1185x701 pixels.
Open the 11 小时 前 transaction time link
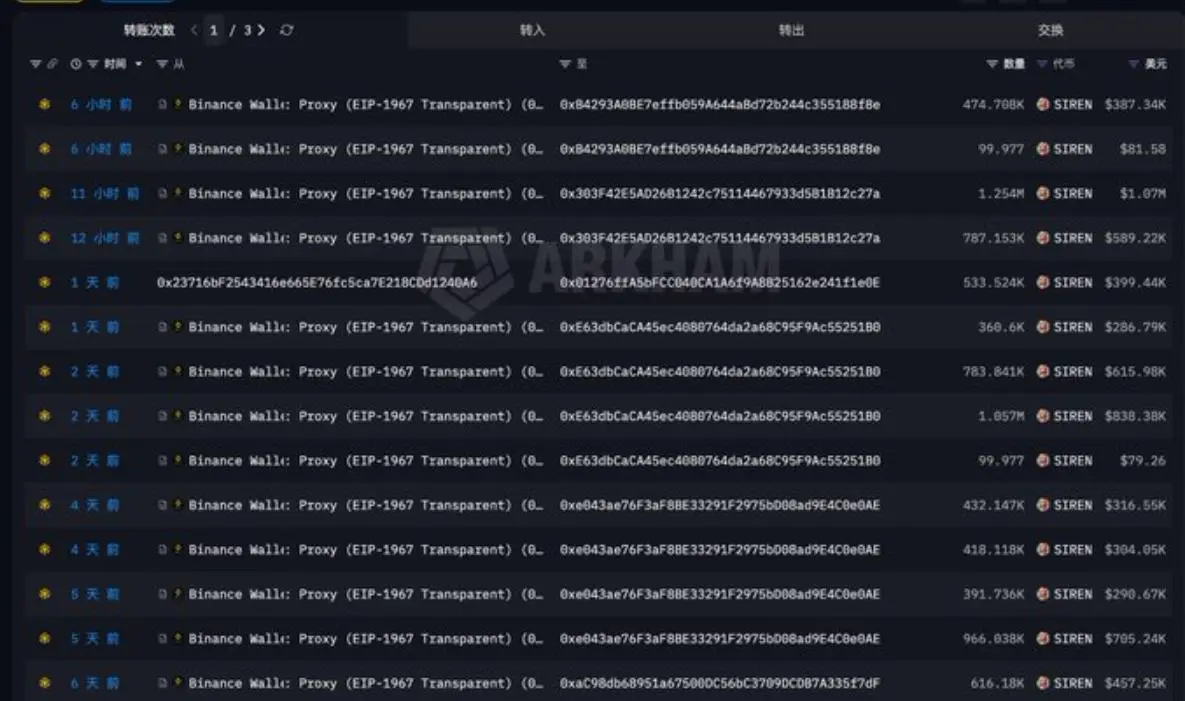pyautogui.click(x=104, y=193)
